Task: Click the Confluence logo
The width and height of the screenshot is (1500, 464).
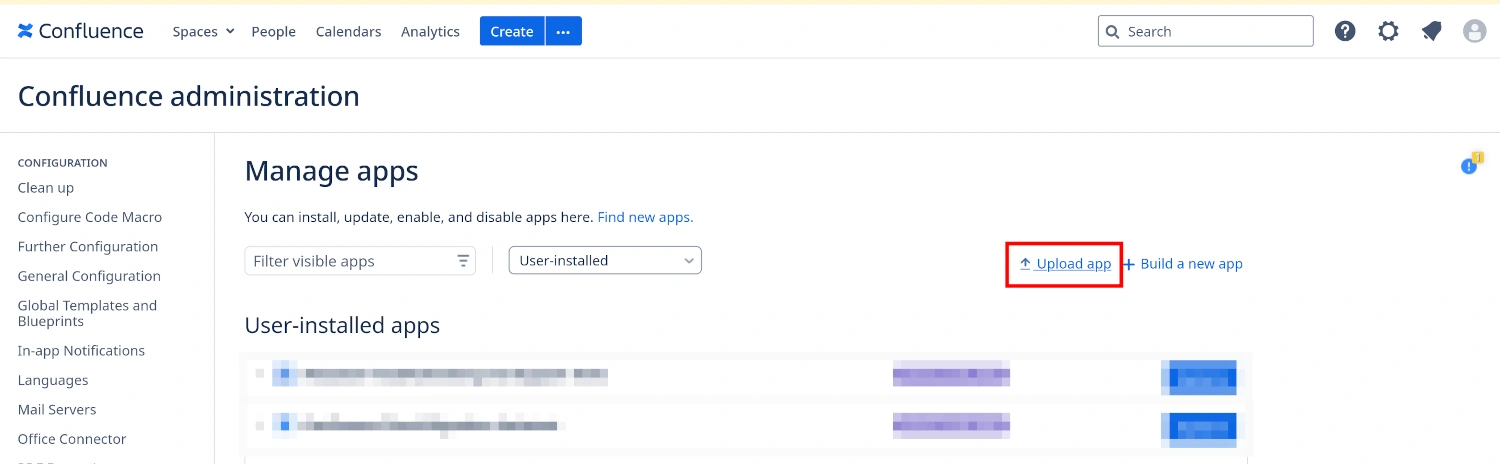Action: point(80,31)
